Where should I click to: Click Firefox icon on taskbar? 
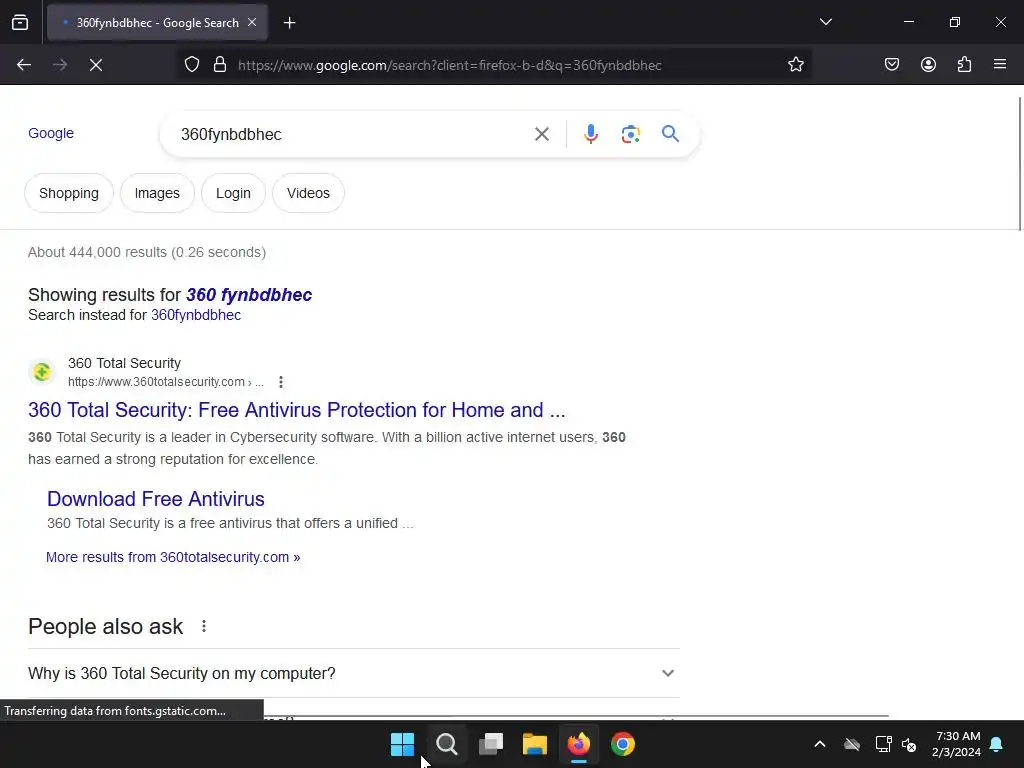click(x=579, y=744)
